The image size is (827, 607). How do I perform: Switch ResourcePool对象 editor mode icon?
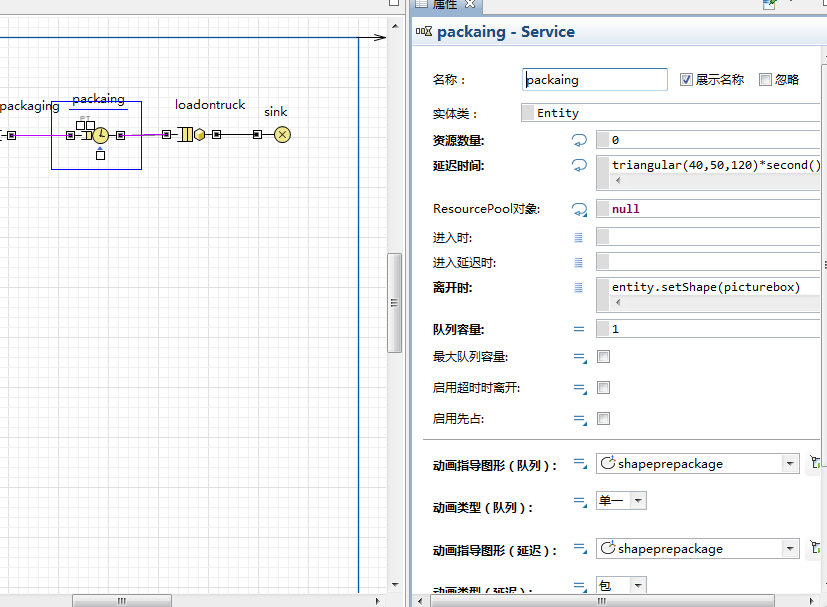[x=579, y=209]
